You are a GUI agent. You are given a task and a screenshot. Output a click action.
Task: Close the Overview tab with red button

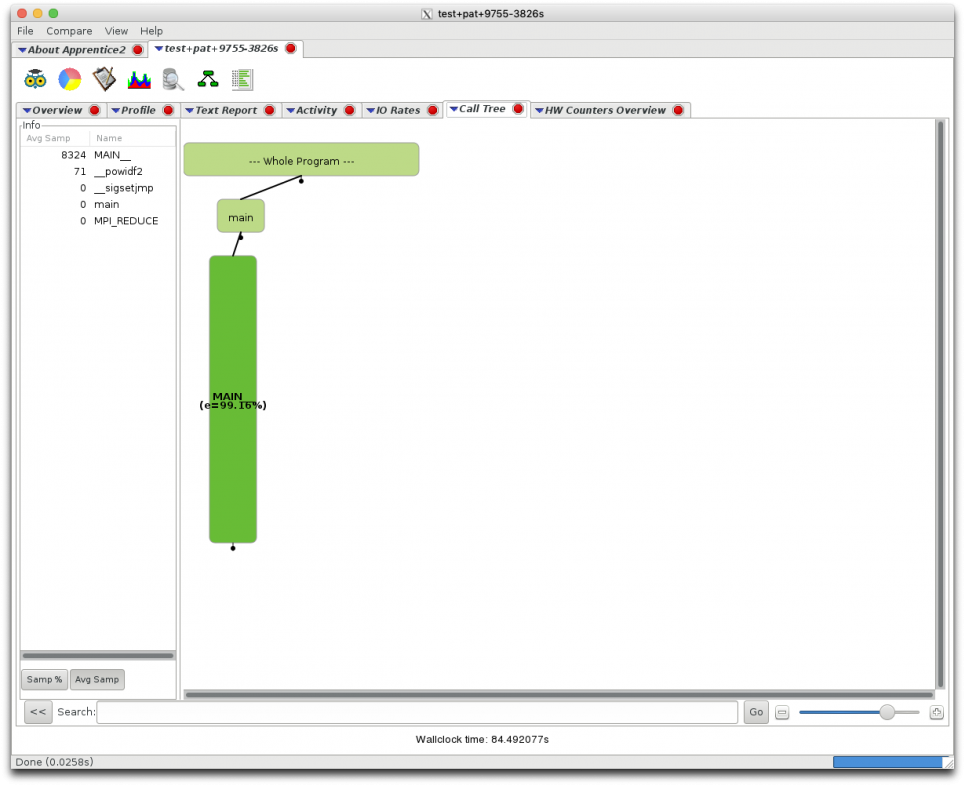point(95,110)
